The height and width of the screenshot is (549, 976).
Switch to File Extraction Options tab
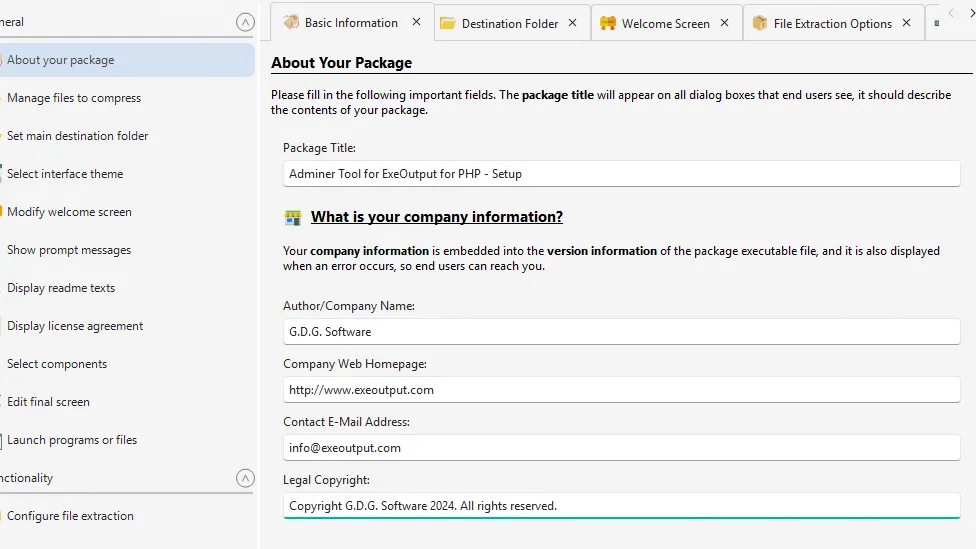pyautogui.click(x=832, y=24)
